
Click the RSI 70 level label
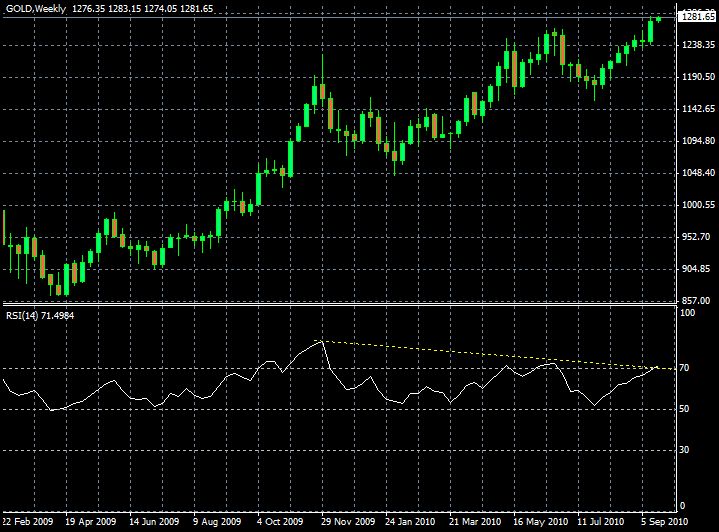[684, 369]
